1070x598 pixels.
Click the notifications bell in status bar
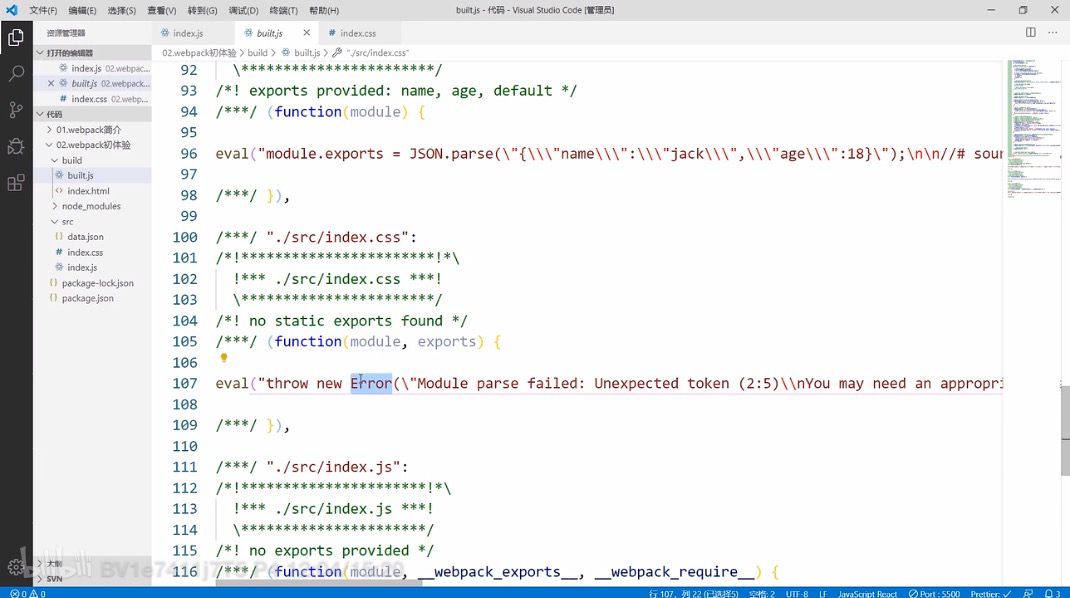[1052, 593]
